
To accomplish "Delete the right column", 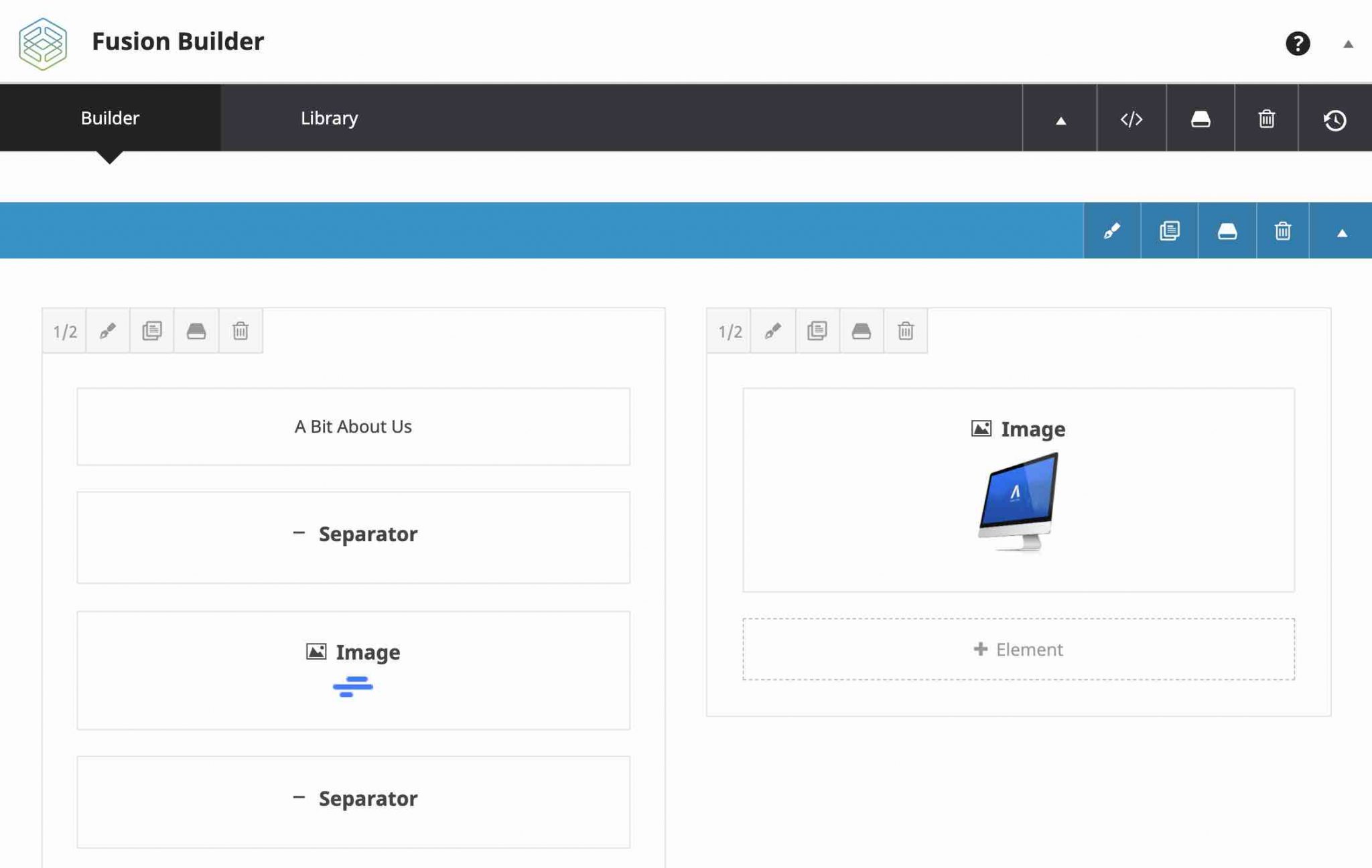I will [906, 331].
